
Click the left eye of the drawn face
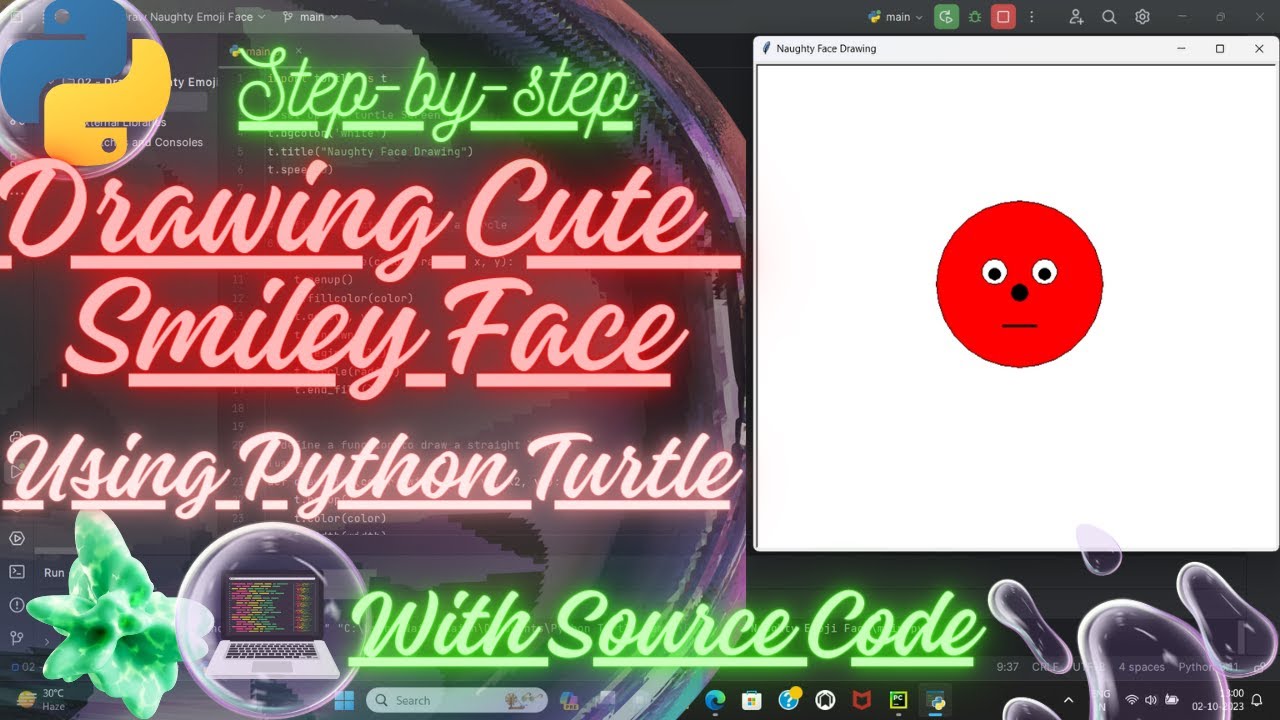[994, 272]
